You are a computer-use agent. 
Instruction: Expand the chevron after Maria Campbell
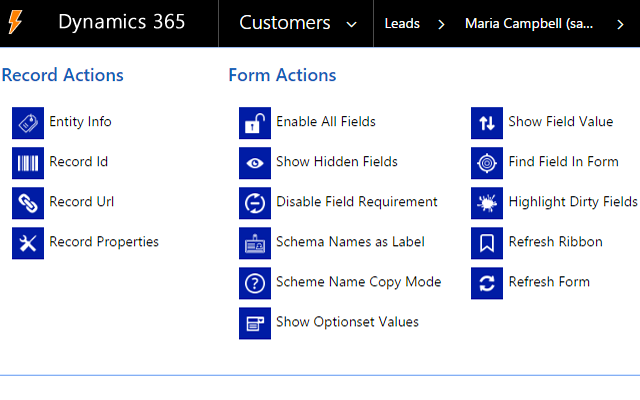coord(620,24)
